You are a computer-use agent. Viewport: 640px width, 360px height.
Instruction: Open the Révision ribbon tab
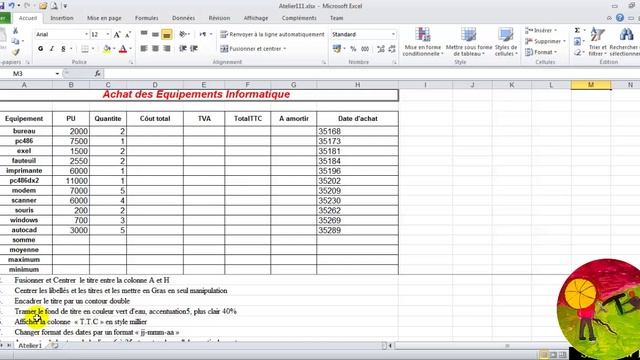tap(219, 18)
